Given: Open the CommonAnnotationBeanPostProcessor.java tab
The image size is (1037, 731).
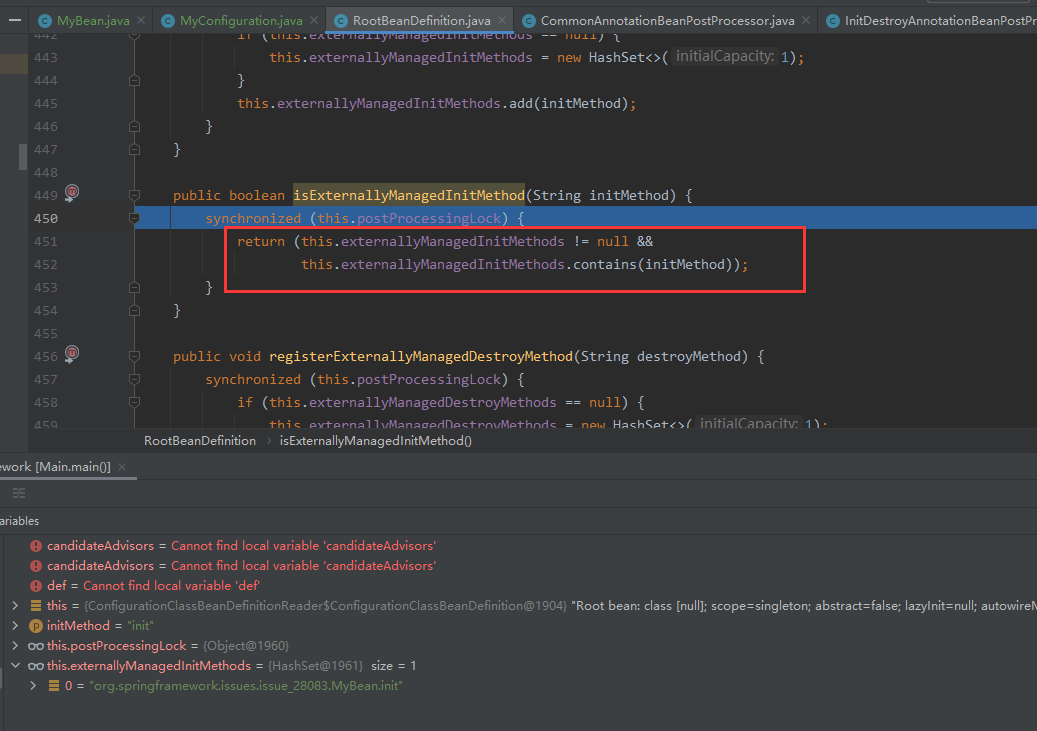Looking at the screenshot, I should (667, 21).
